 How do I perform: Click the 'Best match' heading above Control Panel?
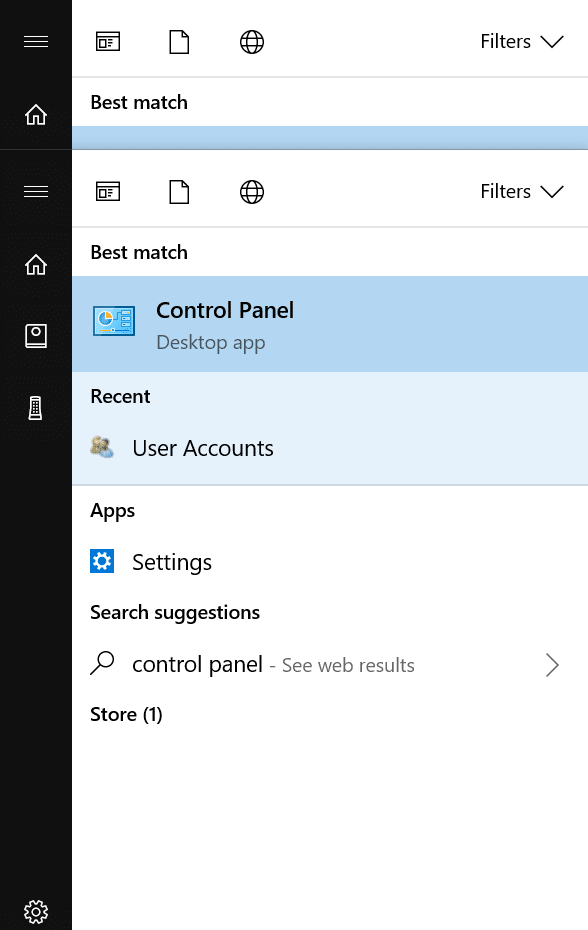tap(139, 252)
